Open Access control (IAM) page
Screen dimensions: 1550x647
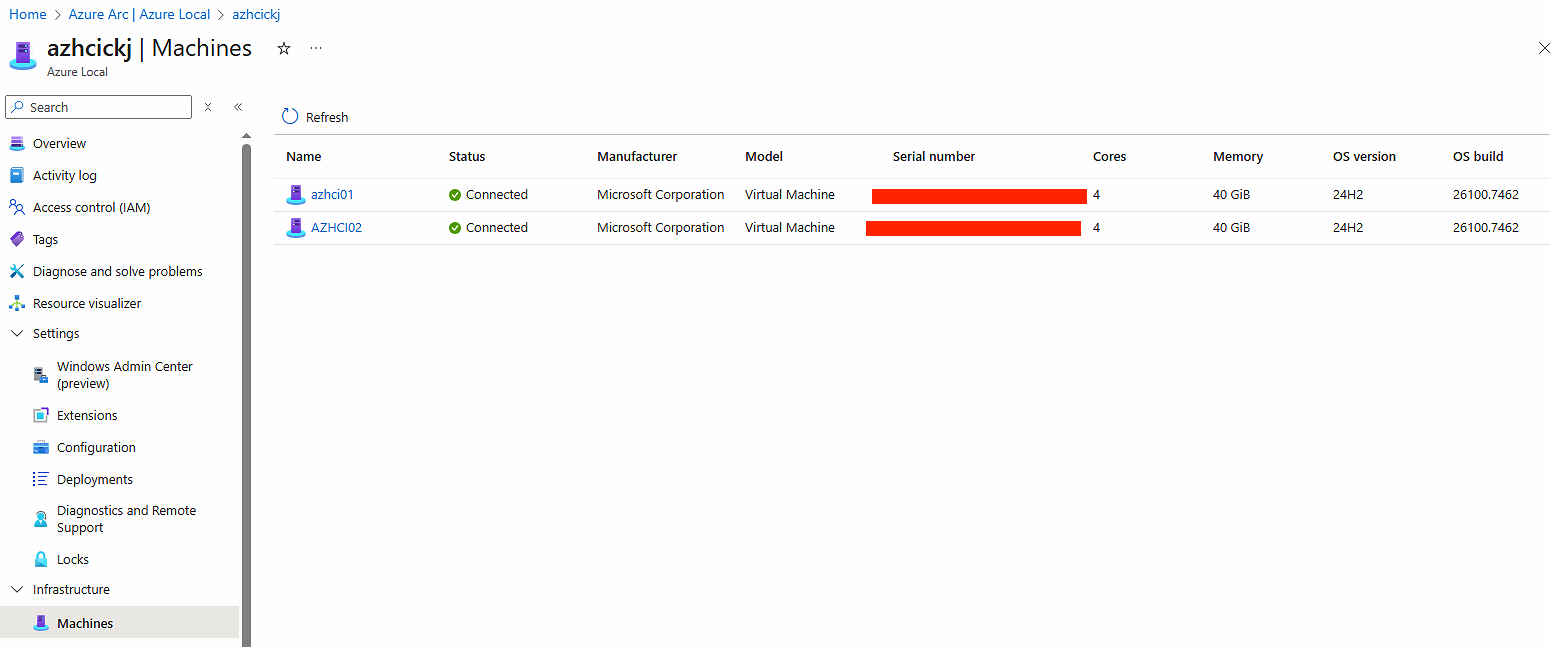pos(91,207)
